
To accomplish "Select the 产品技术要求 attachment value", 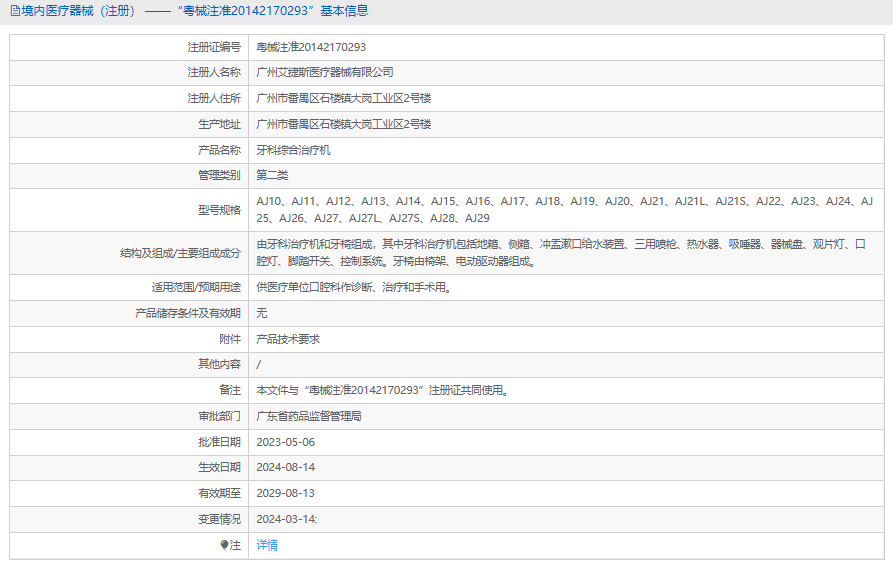I will click(288, 339).
